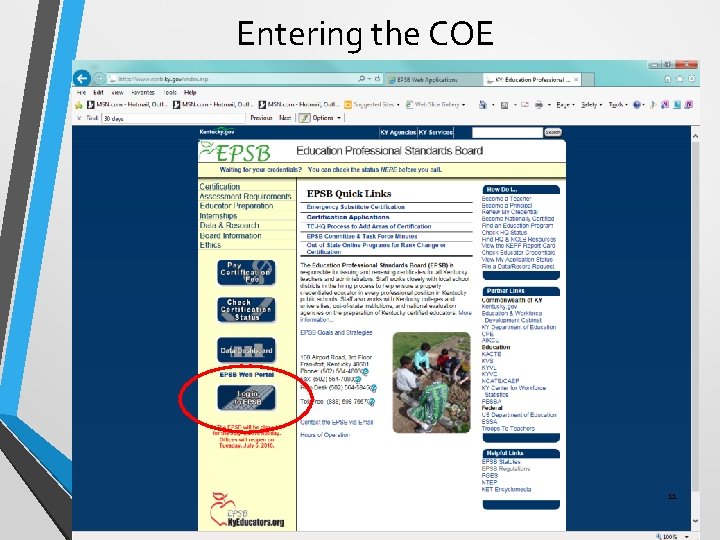Close the KY Education Professional tab
Viewport: 720px width, 540px height.
[576, 79]
